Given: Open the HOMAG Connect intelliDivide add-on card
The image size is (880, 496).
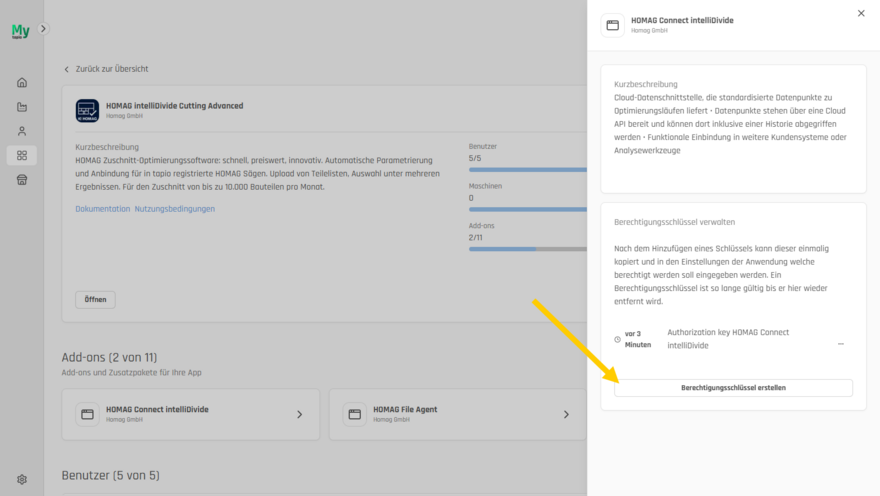Looking at the screenshot, I should (191, 414).
